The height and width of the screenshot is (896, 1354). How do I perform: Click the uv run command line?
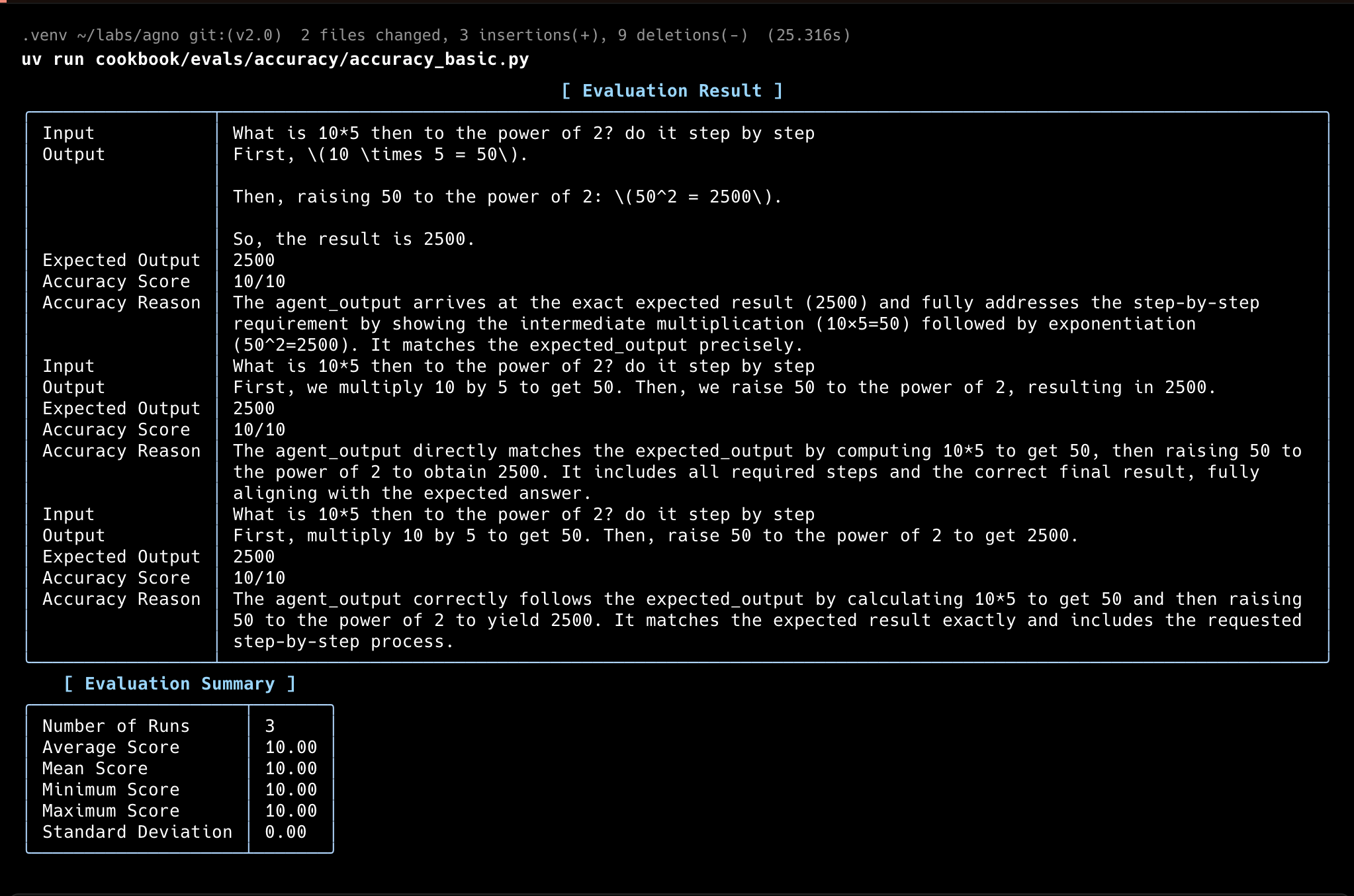click(275, 60)
